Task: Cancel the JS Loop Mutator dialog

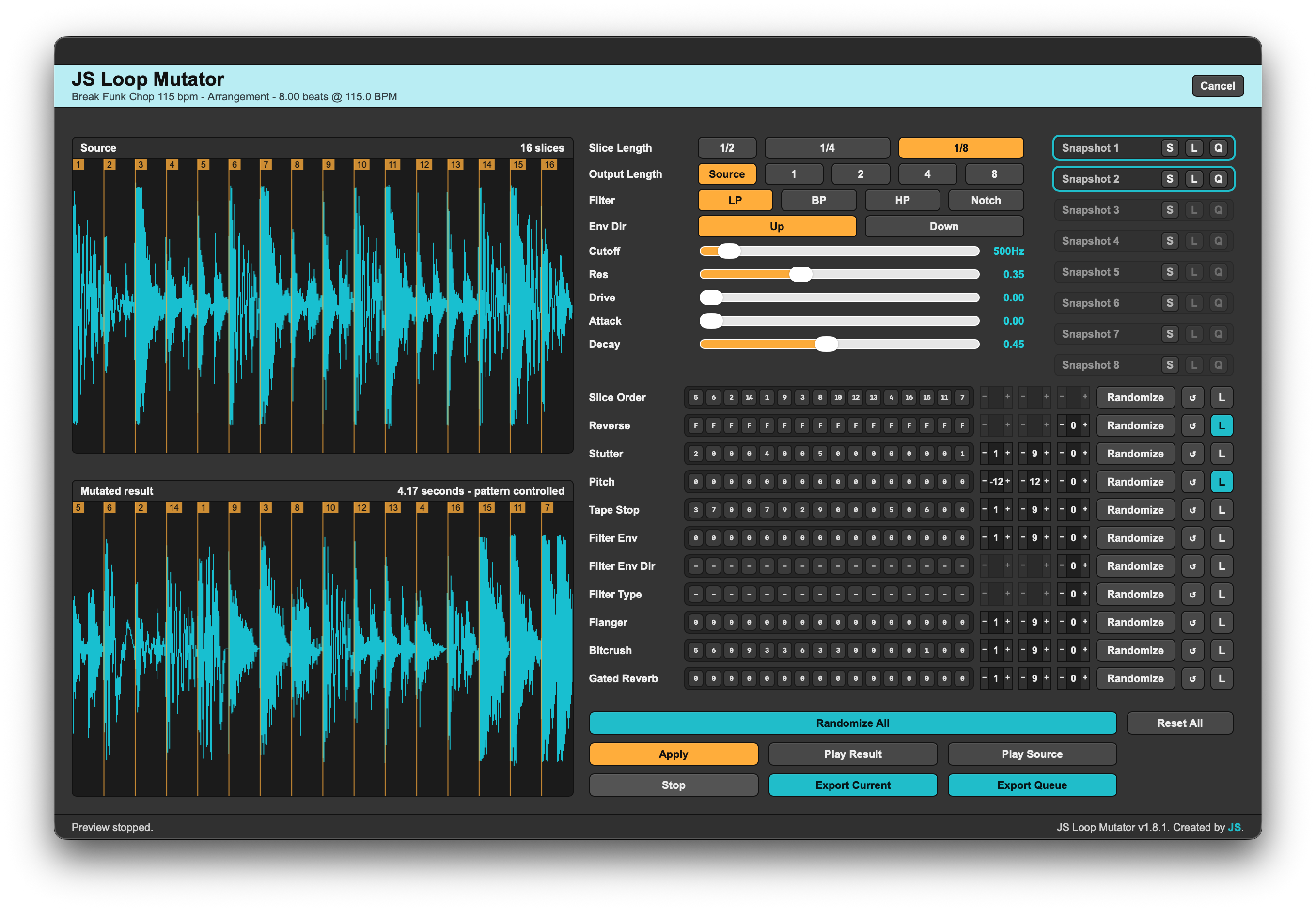Action: 1217,86
